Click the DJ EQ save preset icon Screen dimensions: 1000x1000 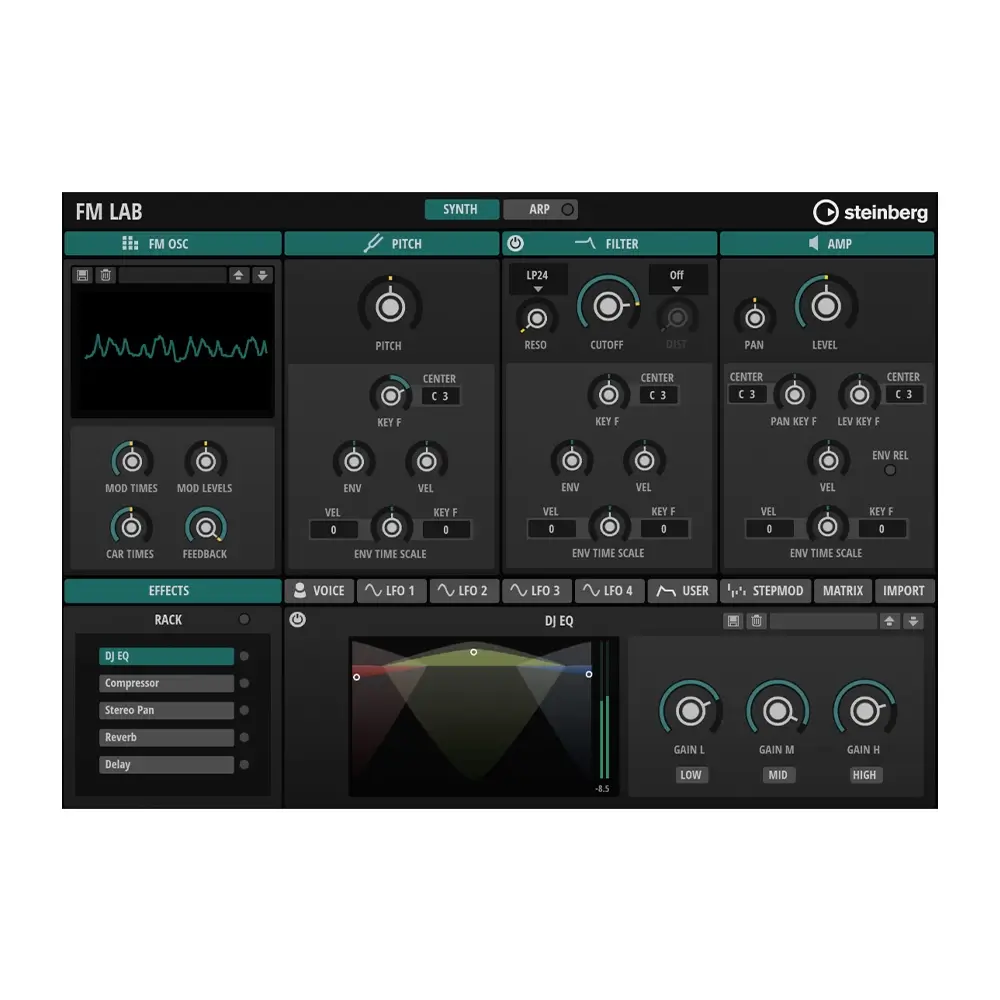[733, 621]
